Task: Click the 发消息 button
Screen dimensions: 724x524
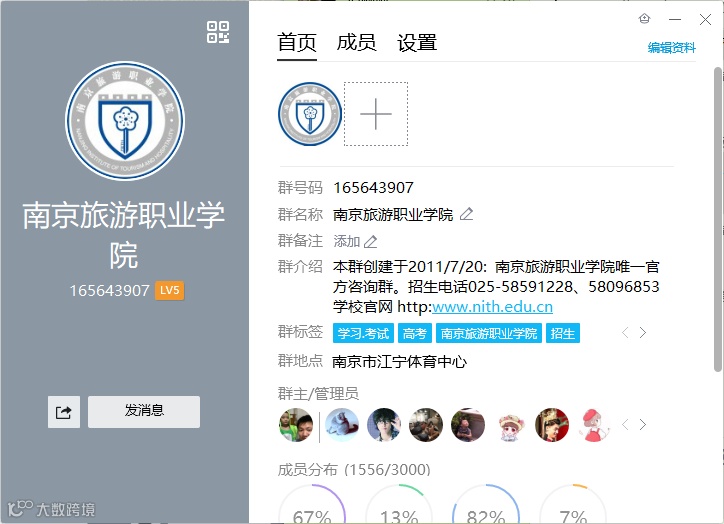Action: (144, 412)
